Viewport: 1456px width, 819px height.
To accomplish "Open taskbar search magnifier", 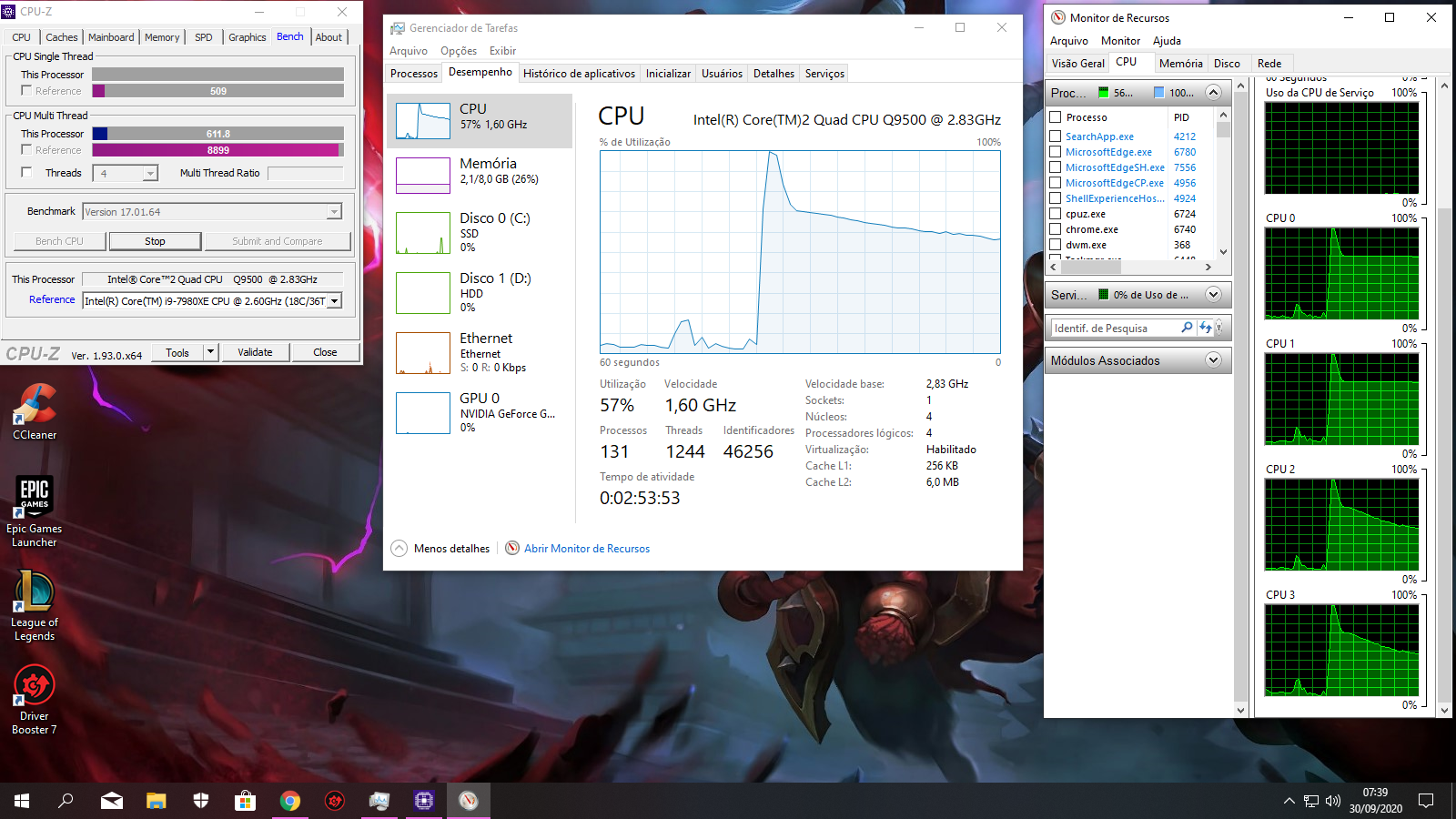I will (x=66, y=801).
